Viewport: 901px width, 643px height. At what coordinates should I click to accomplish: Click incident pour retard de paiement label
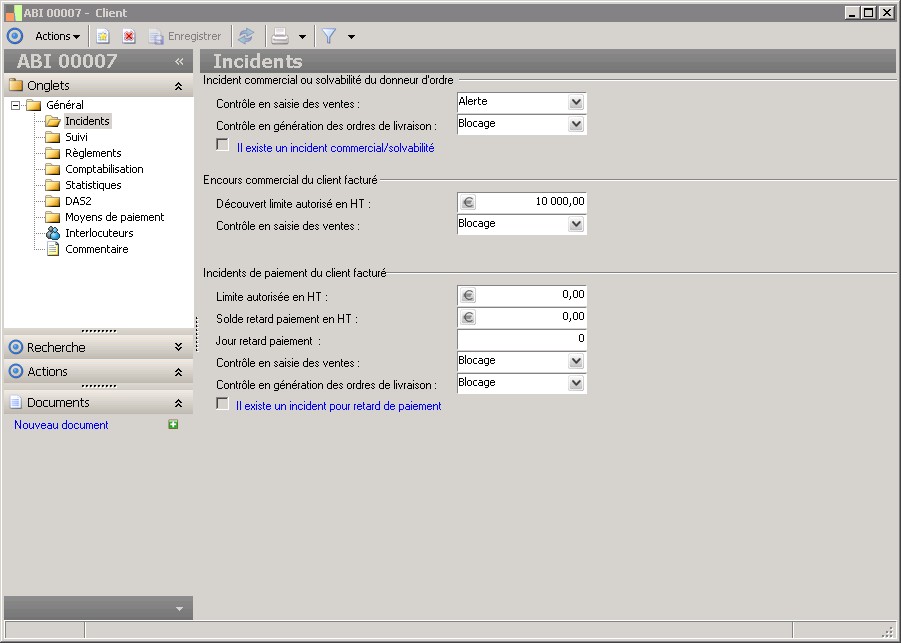pos(338,406)
